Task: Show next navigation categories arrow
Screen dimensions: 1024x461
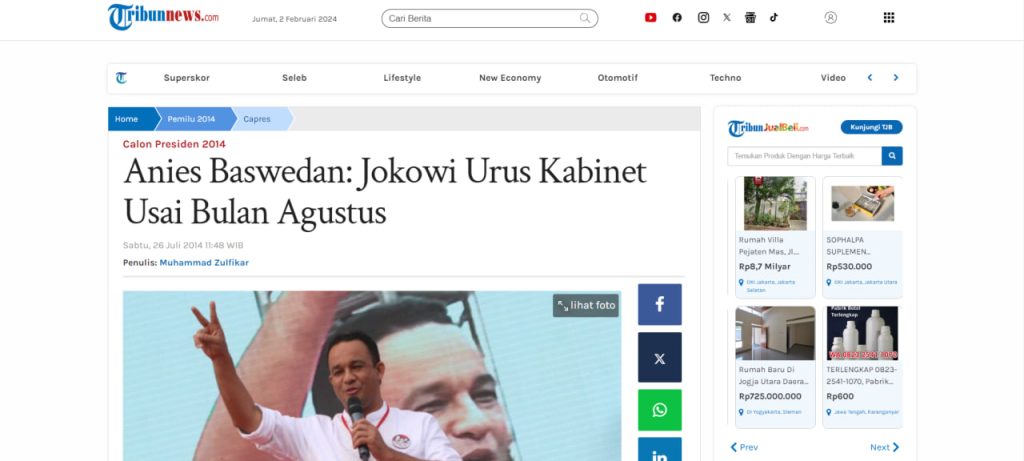Action: click(x=896, y=78)
